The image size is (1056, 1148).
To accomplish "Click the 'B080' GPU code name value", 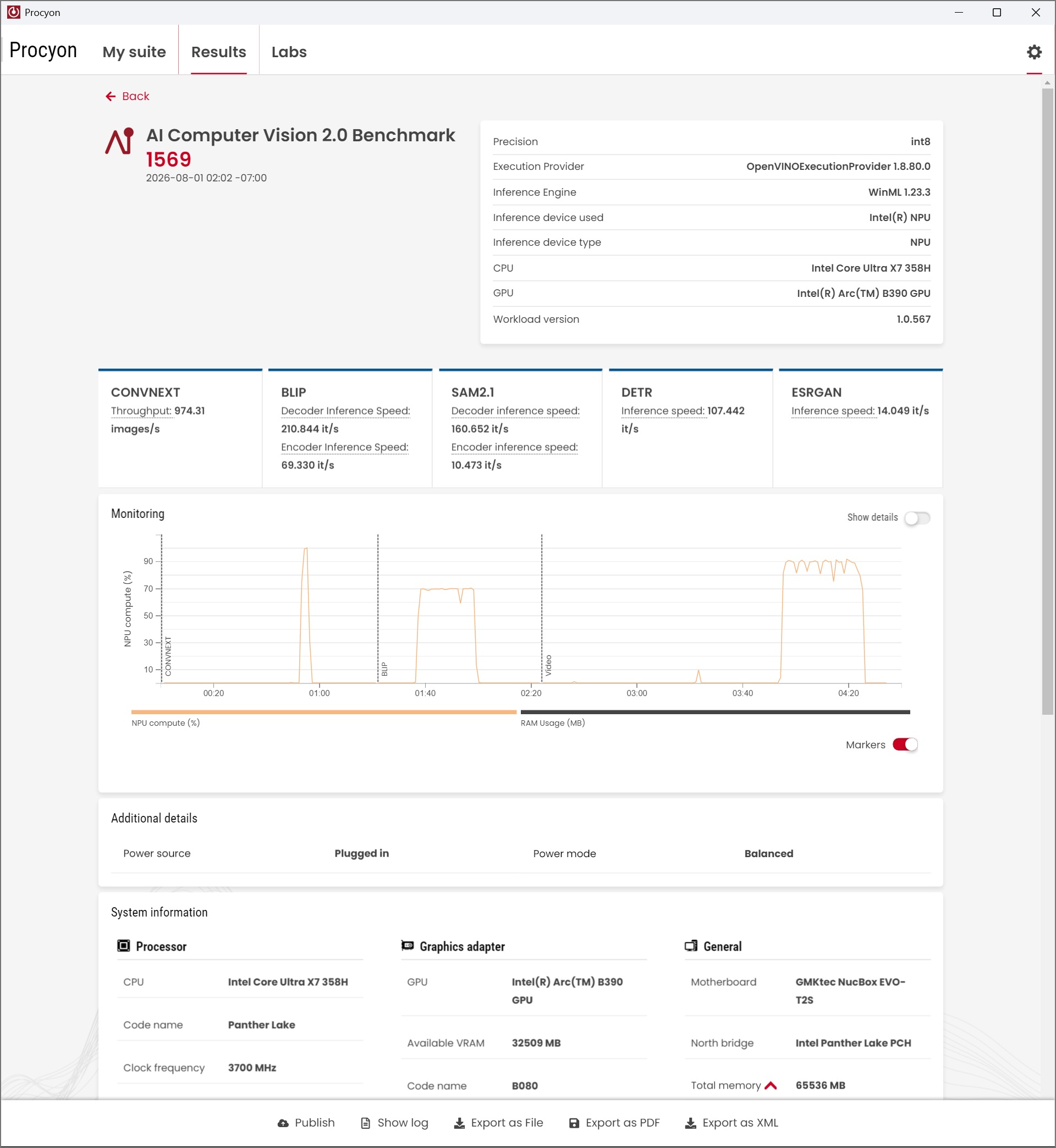I will (525, 1086).
